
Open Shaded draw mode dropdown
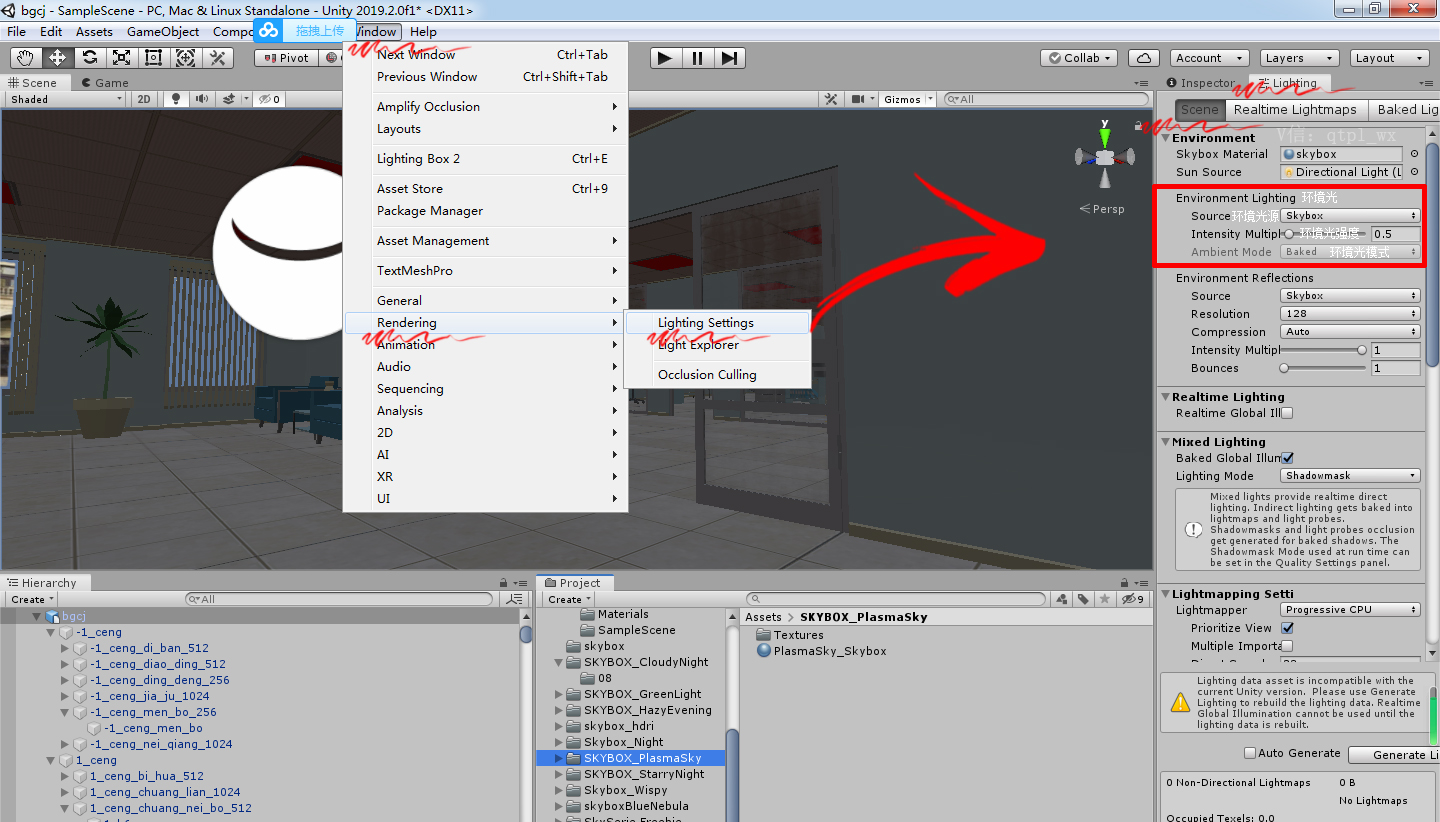point(66,99)
